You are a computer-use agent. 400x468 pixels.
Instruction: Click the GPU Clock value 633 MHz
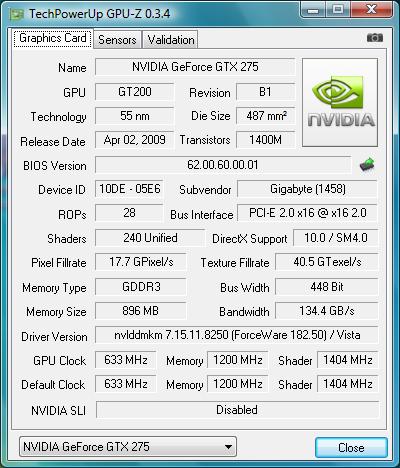click(x=126, y=360)
